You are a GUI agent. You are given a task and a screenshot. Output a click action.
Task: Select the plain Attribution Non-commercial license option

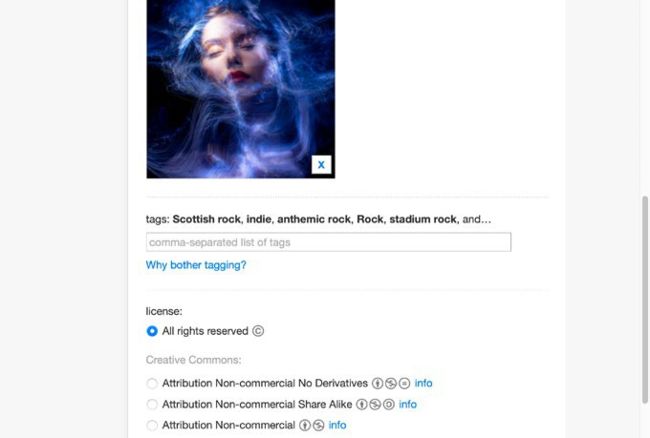click(x=152, y=425)
